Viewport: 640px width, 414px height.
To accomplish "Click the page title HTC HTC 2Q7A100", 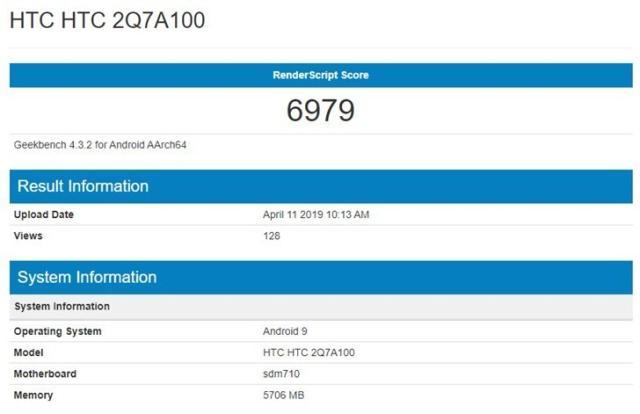I will pos(107,20).
